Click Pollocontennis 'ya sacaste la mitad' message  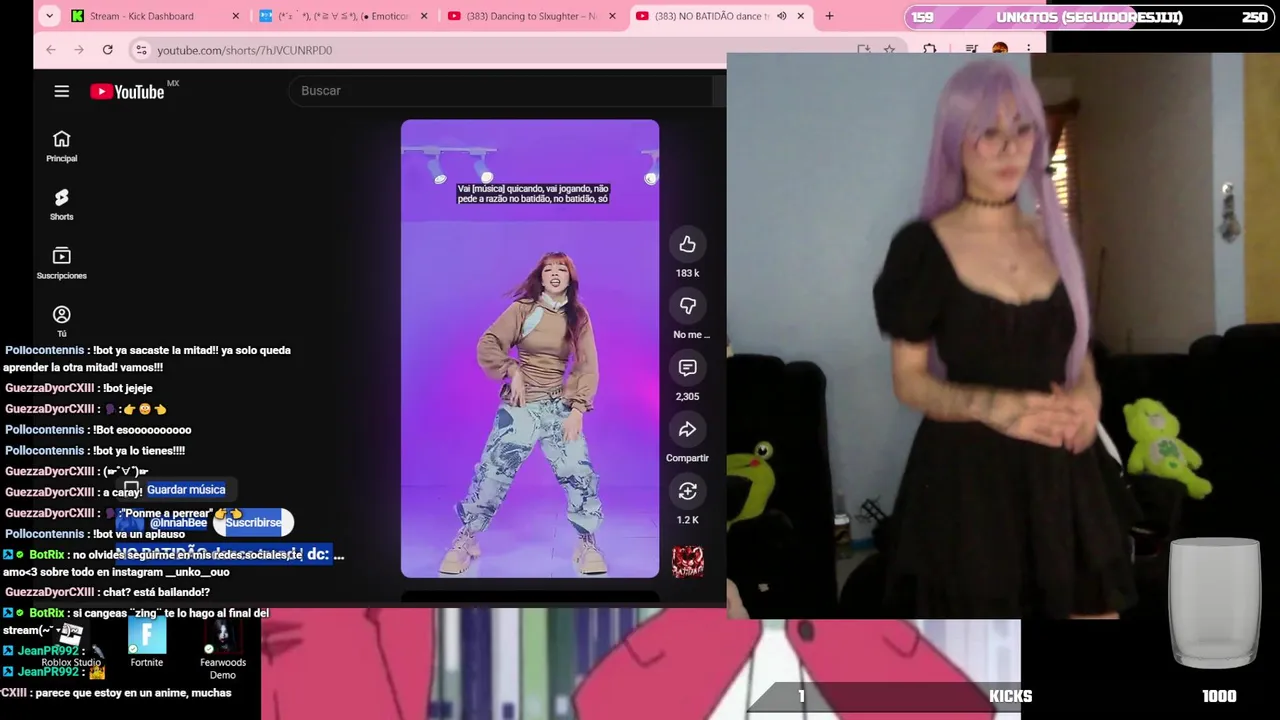[x=148, y=359]
